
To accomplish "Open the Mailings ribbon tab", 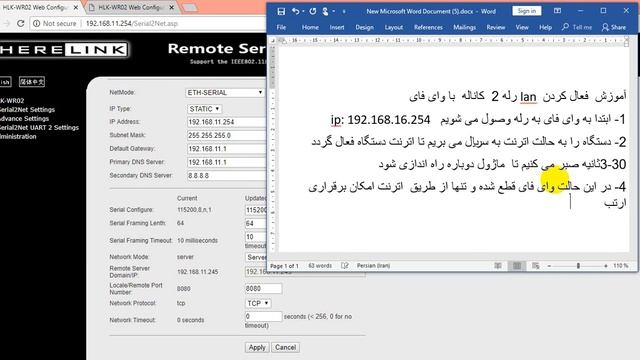I will point(464,27).
